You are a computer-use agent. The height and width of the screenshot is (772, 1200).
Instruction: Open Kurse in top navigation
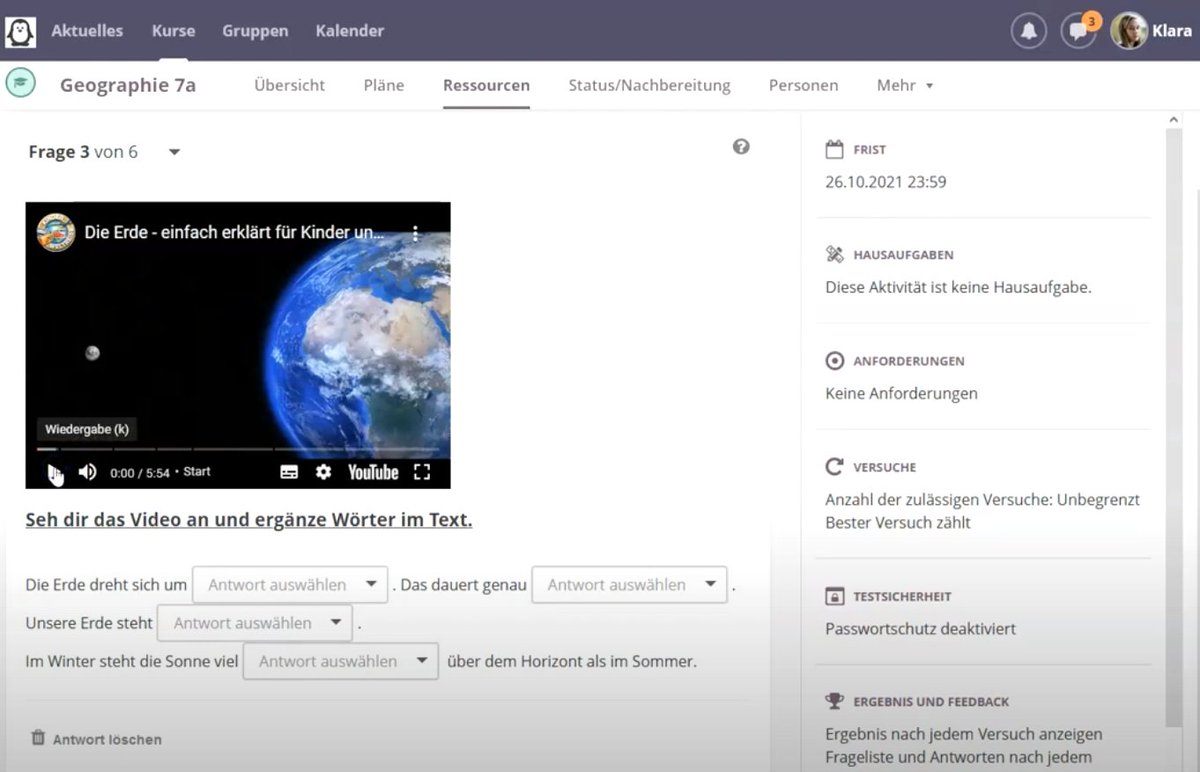click(173, 31)
